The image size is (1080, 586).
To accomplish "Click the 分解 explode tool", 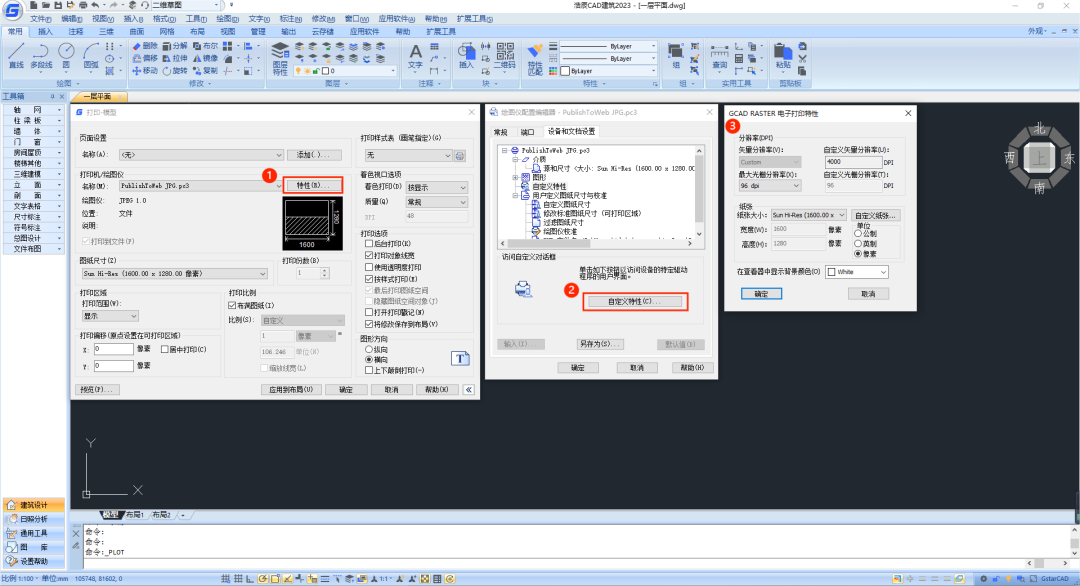I will pyautogui.click(x=175, y=46).
